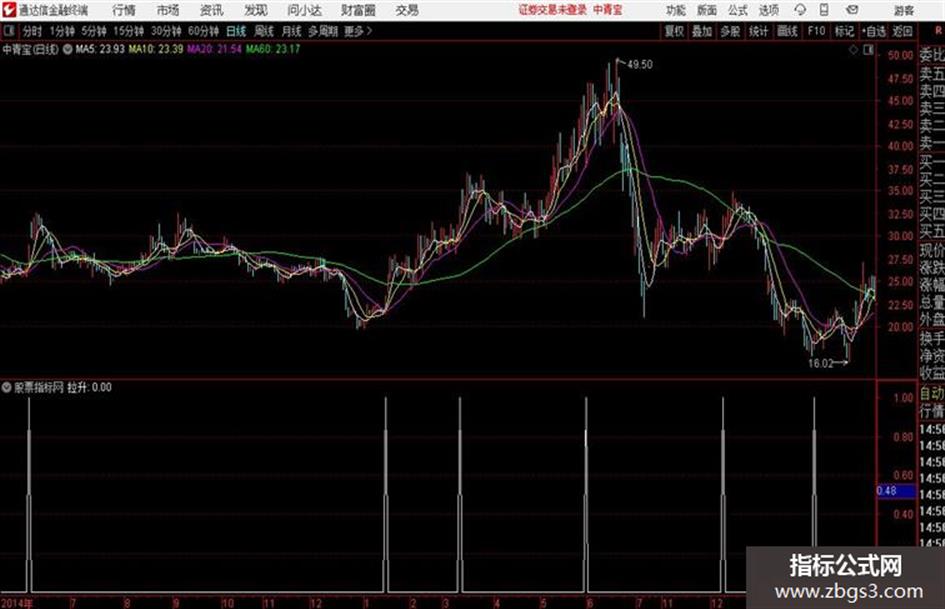
Task: Click the 统计 toolbar button
Action: click(x=759, y=31)
